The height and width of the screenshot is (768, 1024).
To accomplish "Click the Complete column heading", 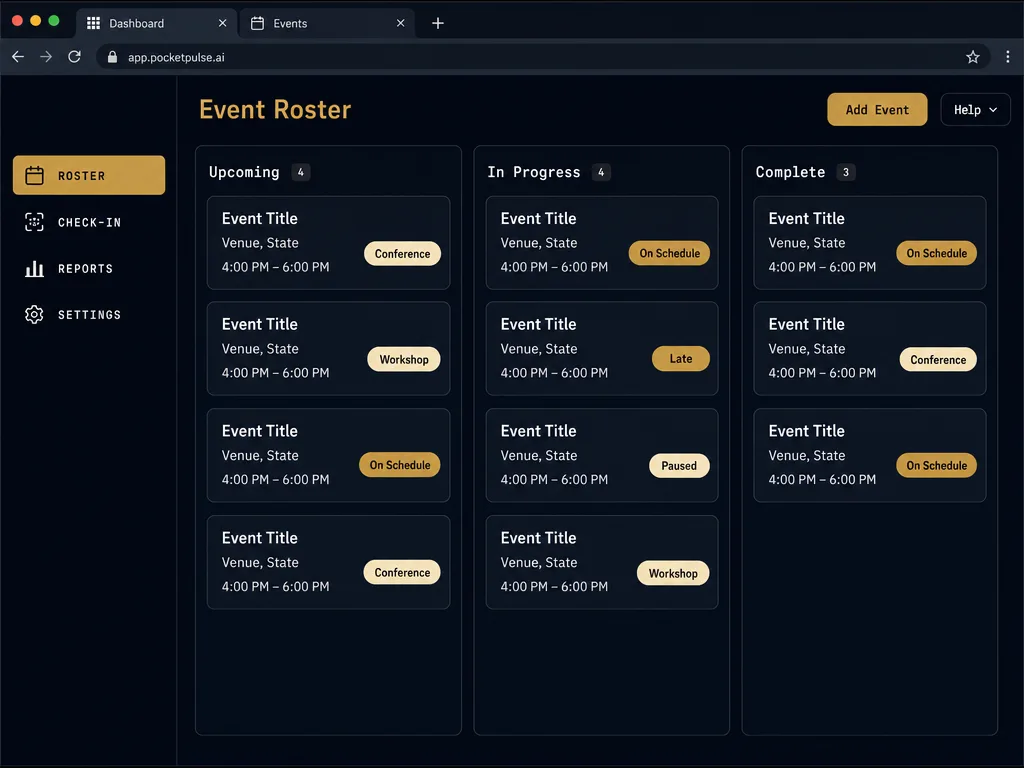I will 790,172.
